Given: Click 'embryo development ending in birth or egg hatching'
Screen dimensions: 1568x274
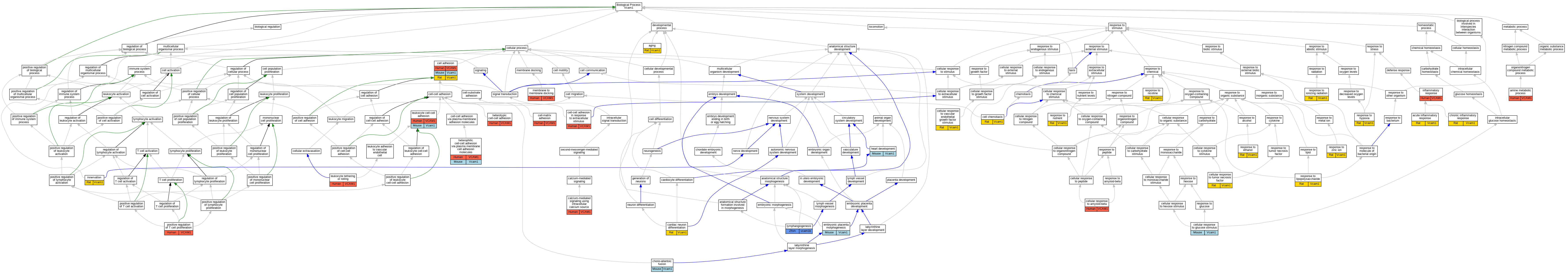Looking at the screenshot, I should 721,119.
